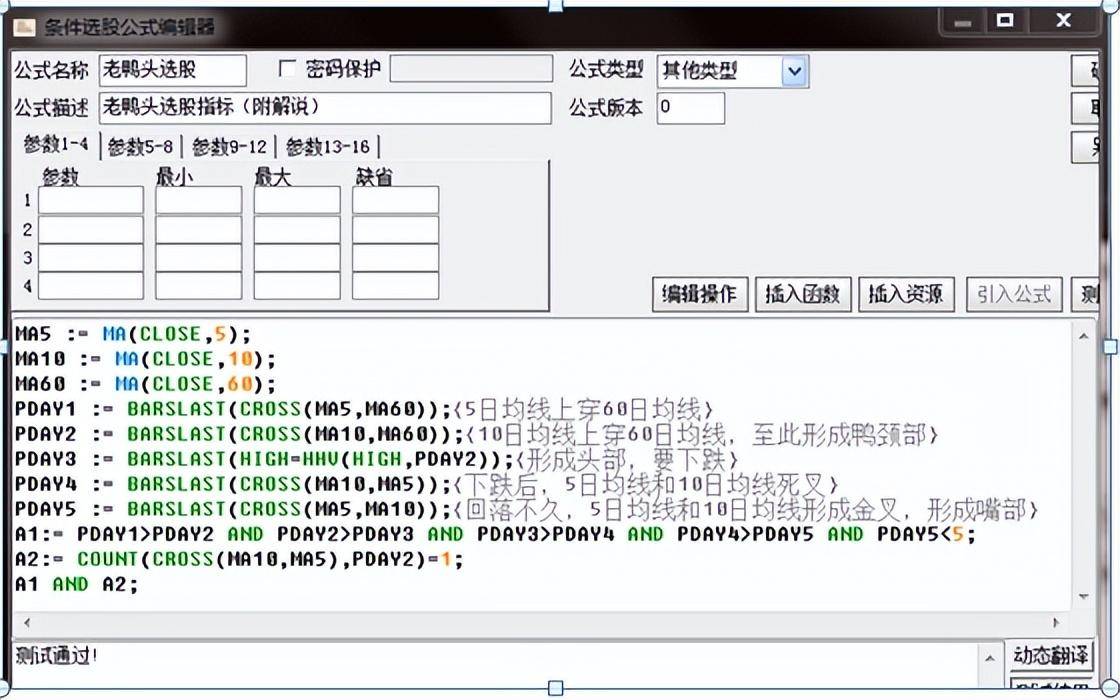Click the 动态翻译 button

pos(1051,655)
